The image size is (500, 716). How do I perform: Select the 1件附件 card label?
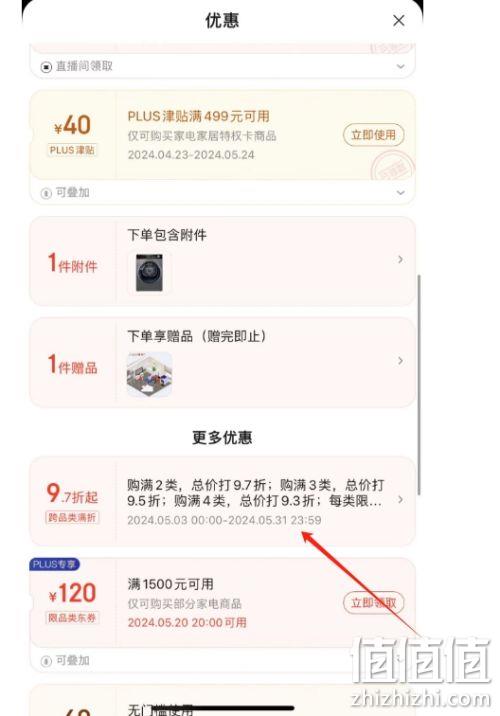(73, 264)
